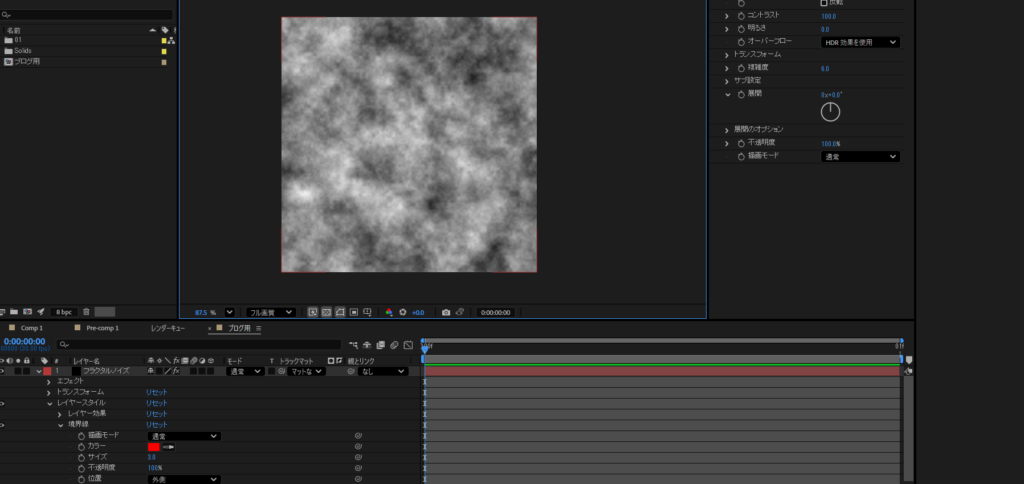This screenshot has width=1024, height=484.
Task: Click stopwatch icon beside 複雑度
Action: [741, 68]
